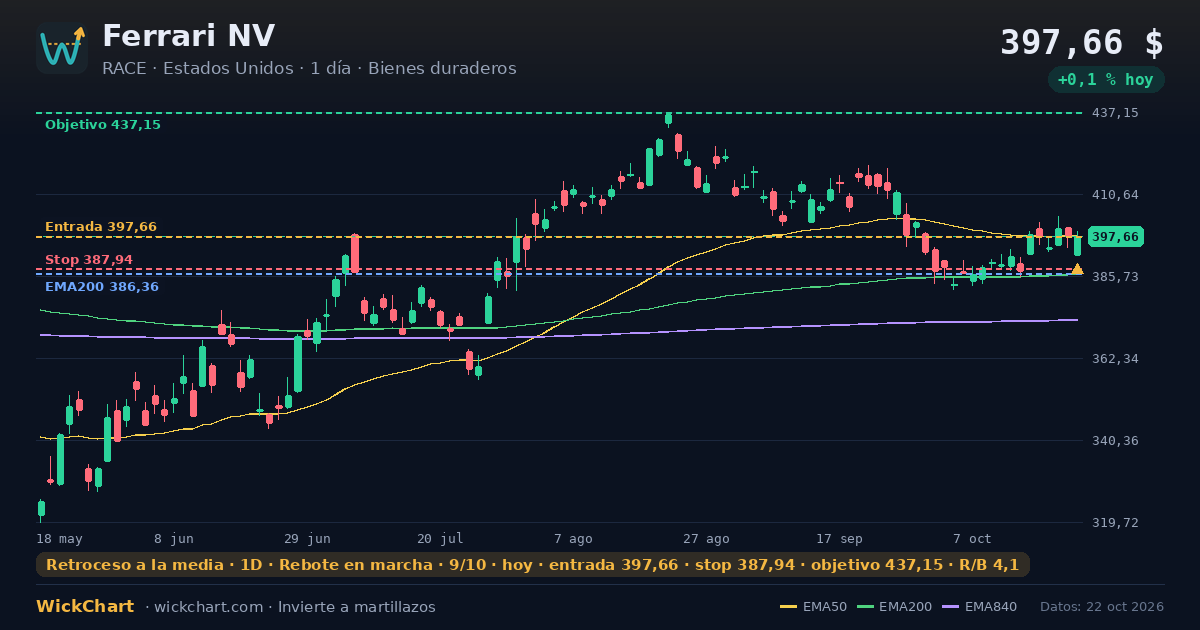The height and width of the screenshot is (630, 1200).
Task: Click the green 397,66 current price tag on axis
Action: tap(1116, 237)
